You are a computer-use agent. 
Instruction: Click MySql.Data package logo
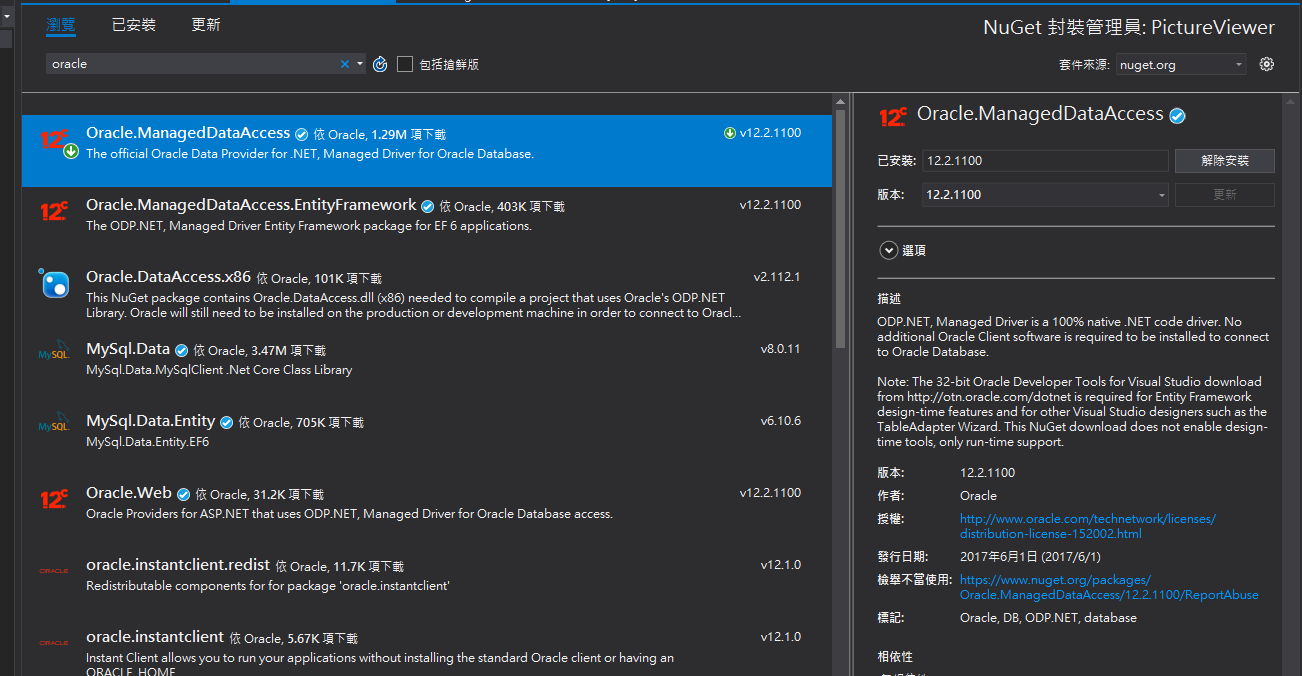(x=54, y=355)
